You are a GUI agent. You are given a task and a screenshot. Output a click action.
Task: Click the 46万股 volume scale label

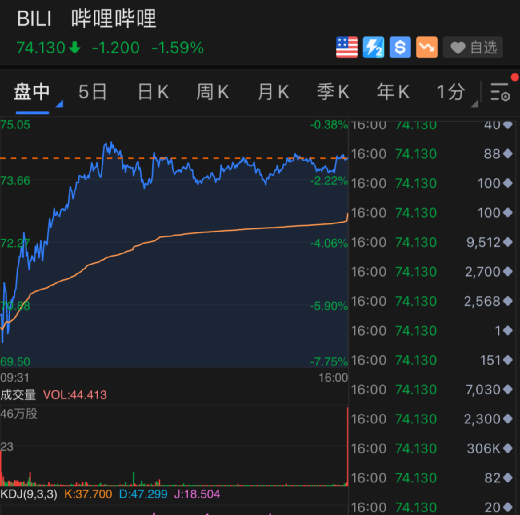pos(19,414)
